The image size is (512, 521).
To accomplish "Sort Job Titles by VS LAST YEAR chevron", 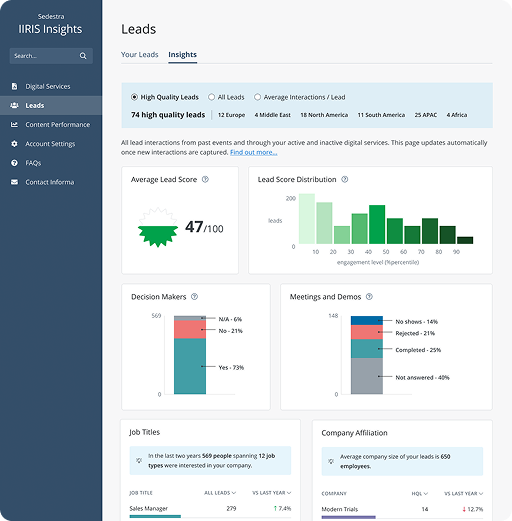I will tap(289, 493).
